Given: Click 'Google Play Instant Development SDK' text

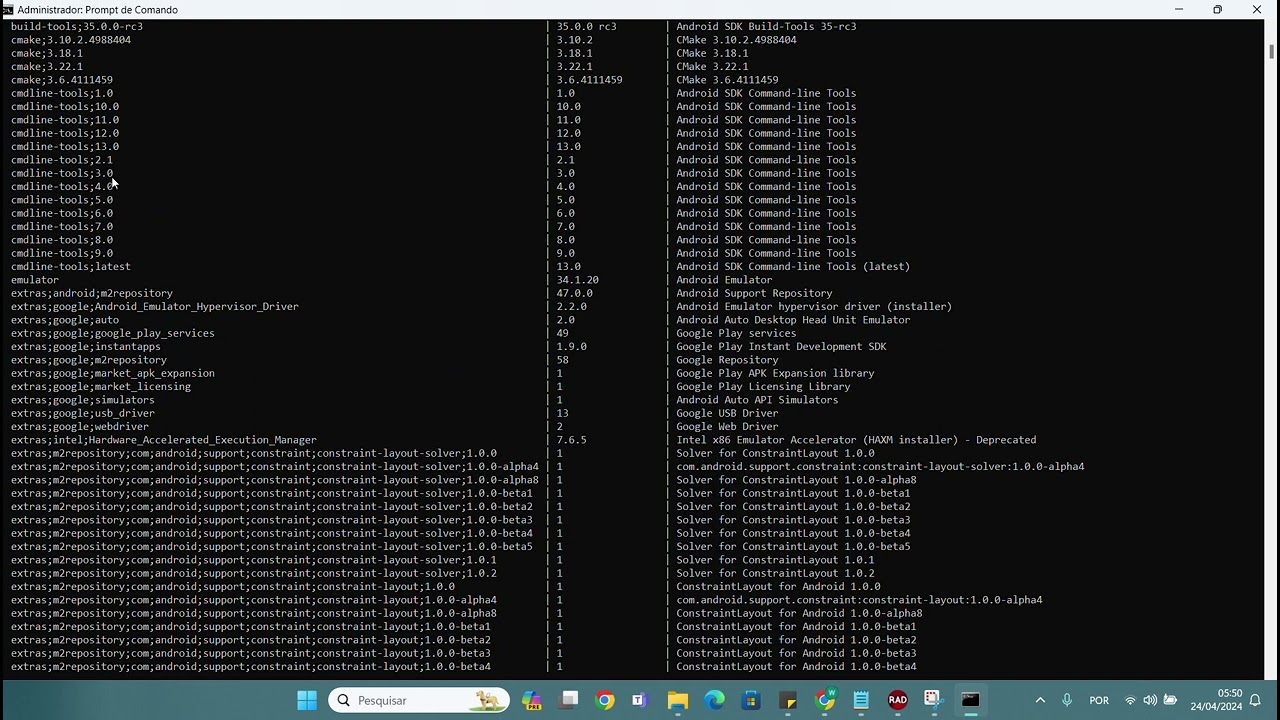Looking at the screenshot, I should (781, 346).
